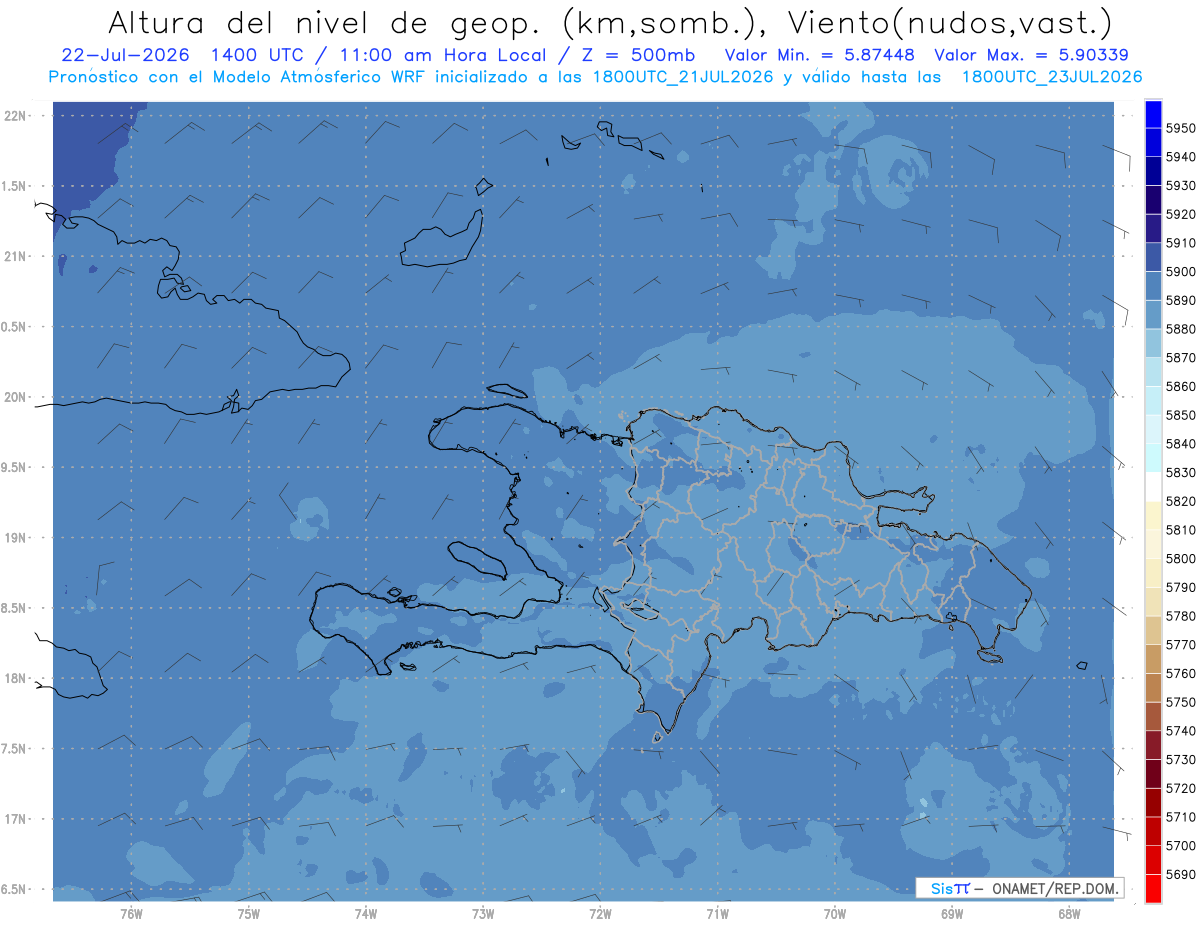
Task: Select the "8.5N" axis label
Action: pos(15,608)
